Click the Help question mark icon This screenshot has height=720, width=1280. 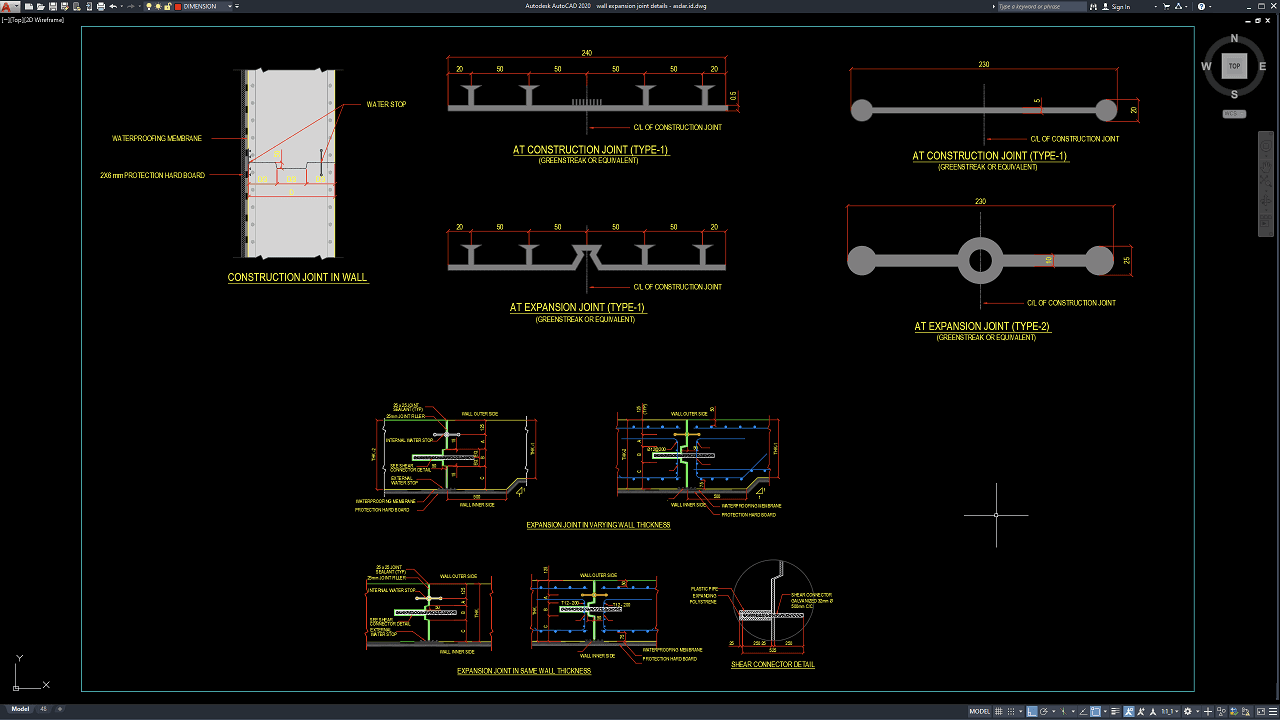point(1201,7)
